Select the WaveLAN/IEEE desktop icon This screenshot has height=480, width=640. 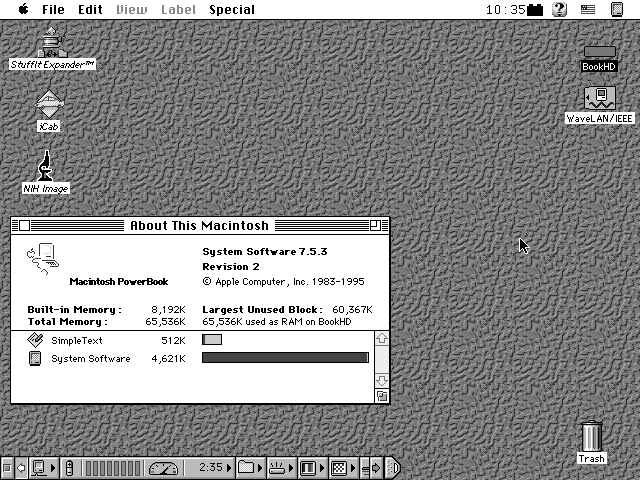click(x=599, y=98)
